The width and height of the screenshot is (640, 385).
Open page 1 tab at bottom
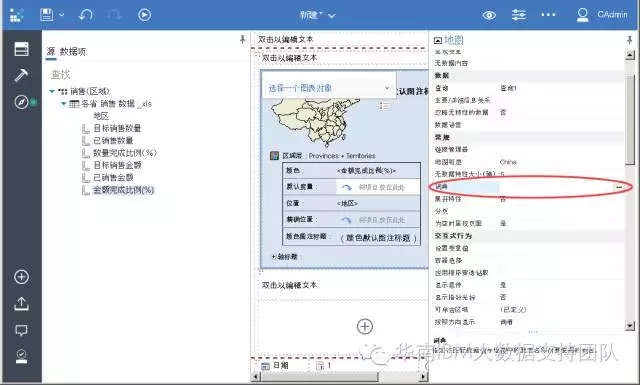[x=324, y=365]
